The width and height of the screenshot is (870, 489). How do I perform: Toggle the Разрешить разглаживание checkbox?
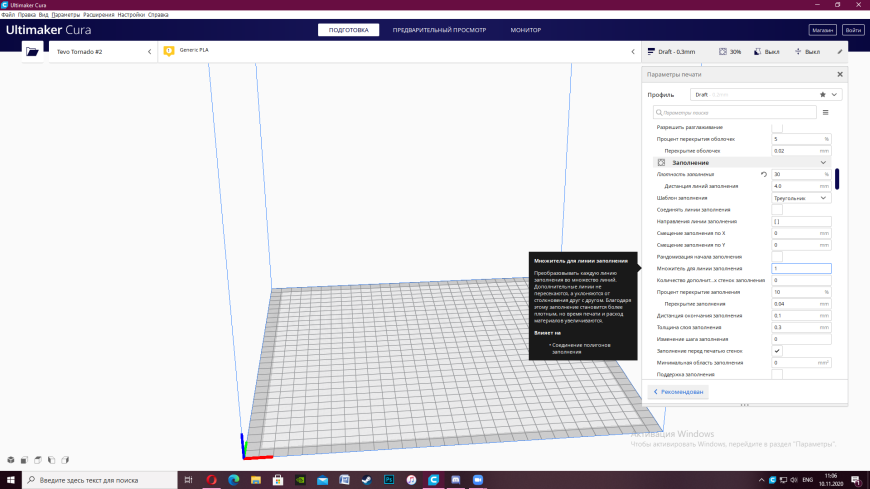777,127
